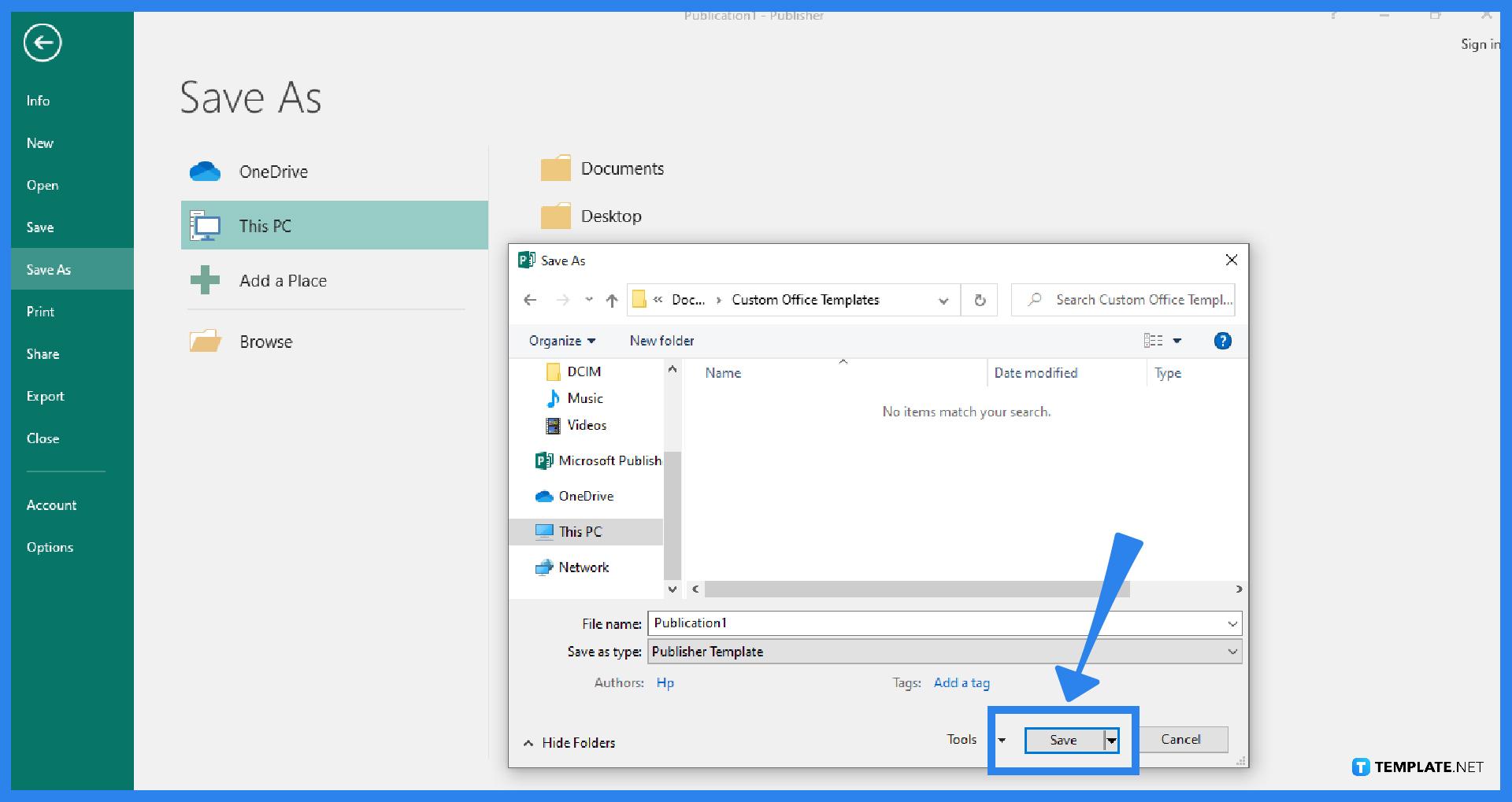This screenshot has width=1512, height=802.
Task: Click the change view icon
Action: coord(1154,340)
